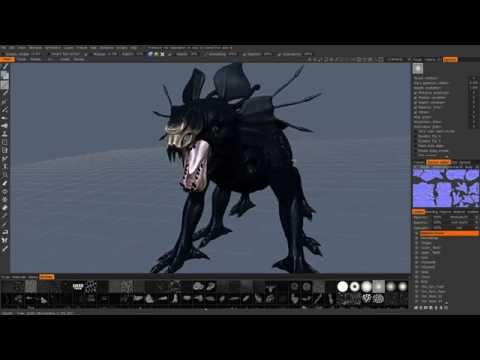Image resolution: width=480 pixels, height=360 pixels.
Task: Click the creature's metallic skull face in viewport
Action: tap(178, 136)
